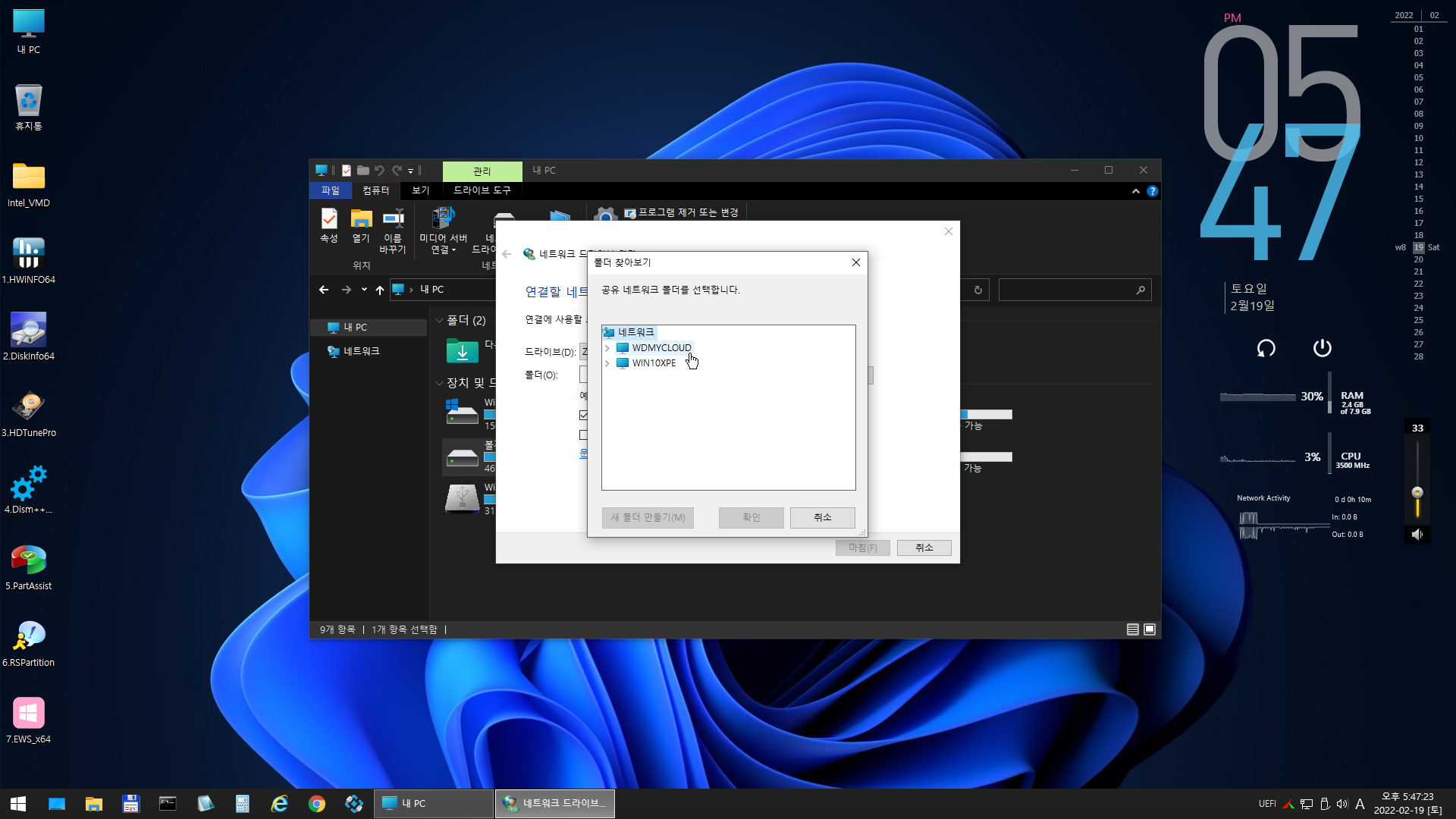Screen dimensions: 1456x819
Task: Open calculator icon on taskbar
Action: pos(243,804)
